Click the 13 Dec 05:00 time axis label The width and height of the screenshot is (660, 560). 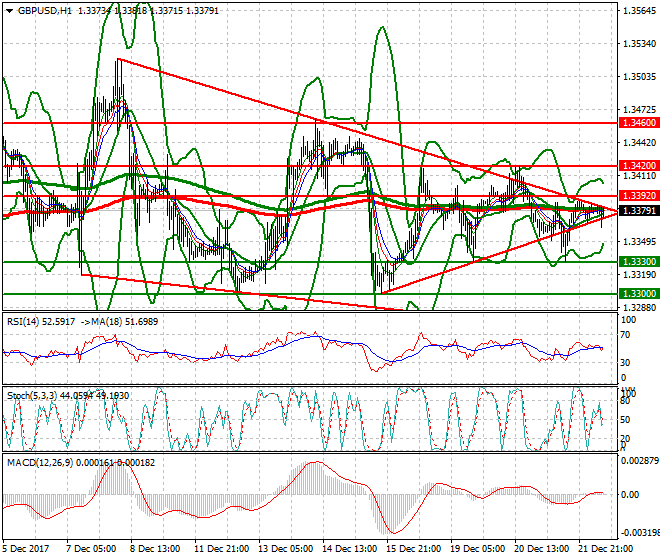pyautogui.click(x=286, y=549)
